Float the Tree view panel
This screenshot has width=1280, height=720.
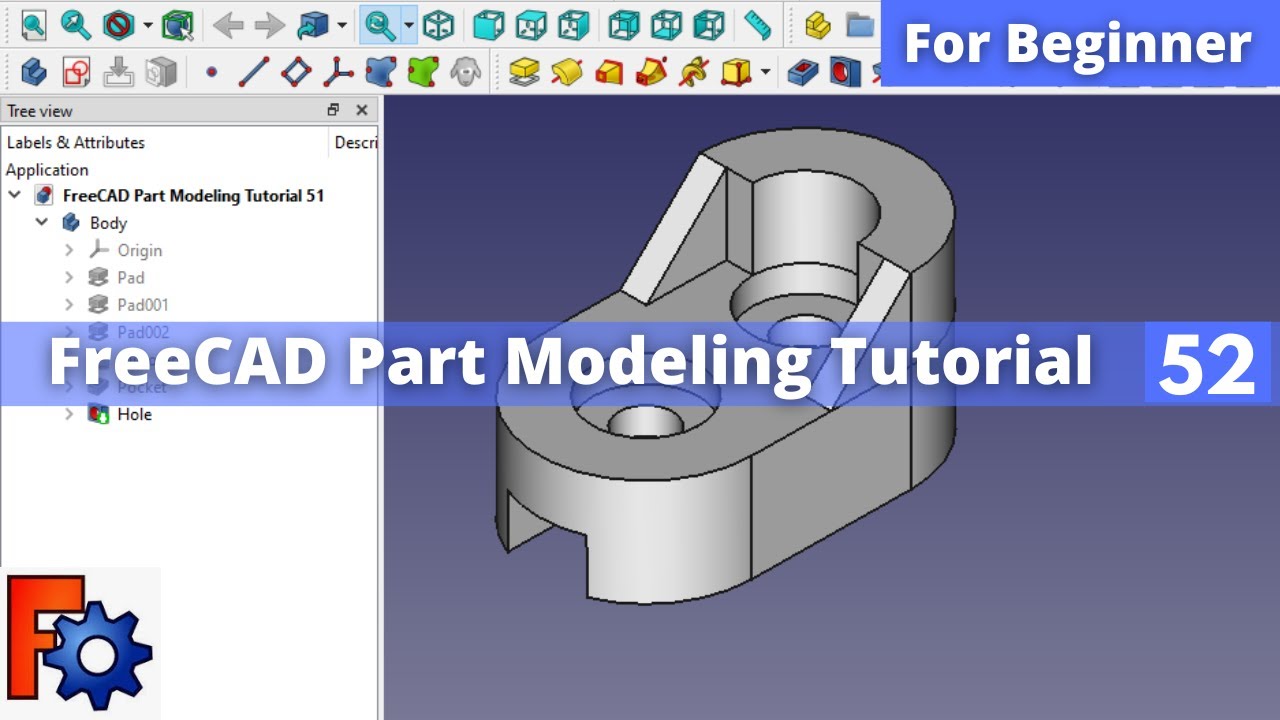334,110
